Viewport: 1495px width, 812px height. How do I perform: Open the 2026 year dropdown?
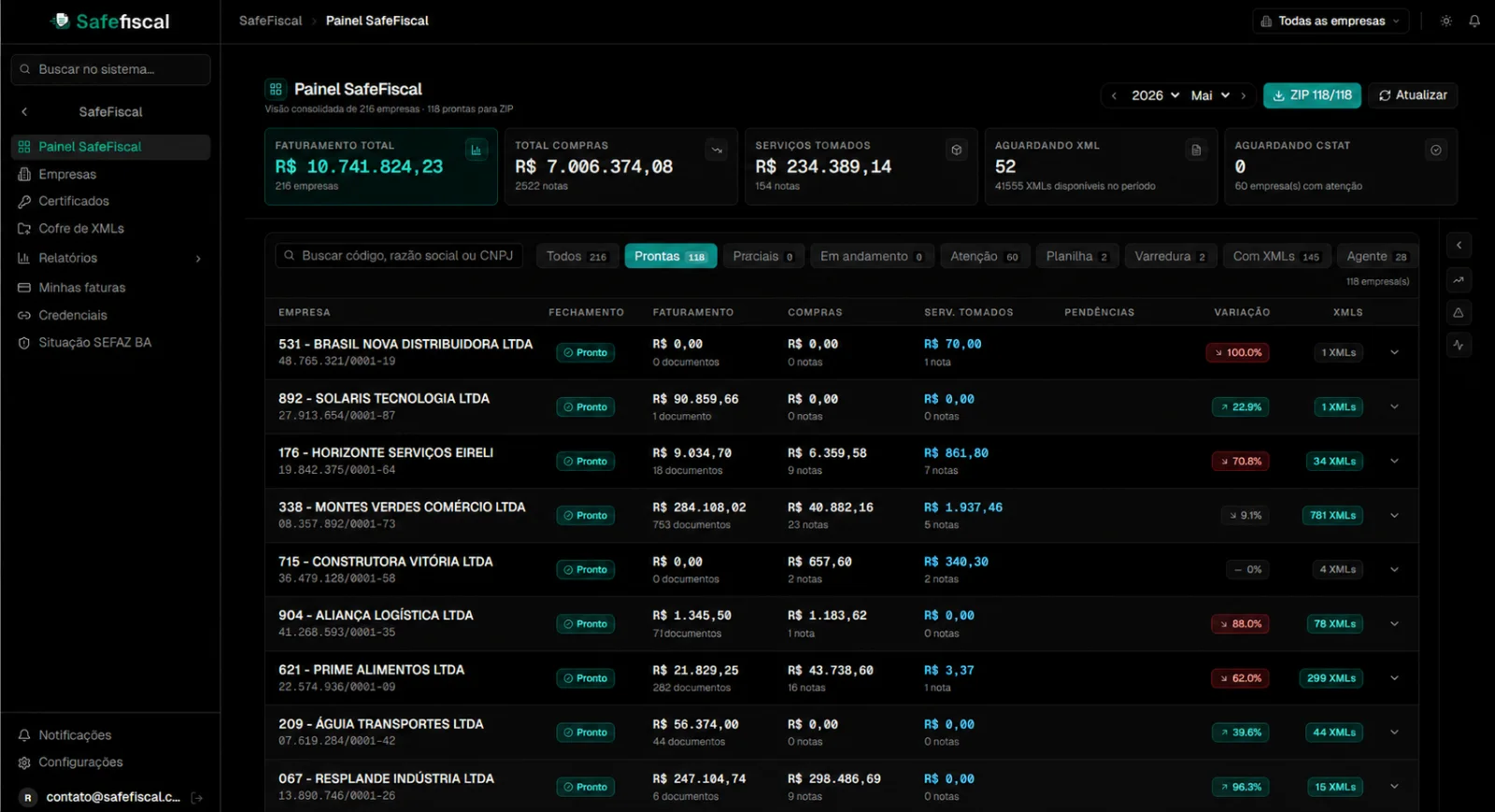[1155, 95]
